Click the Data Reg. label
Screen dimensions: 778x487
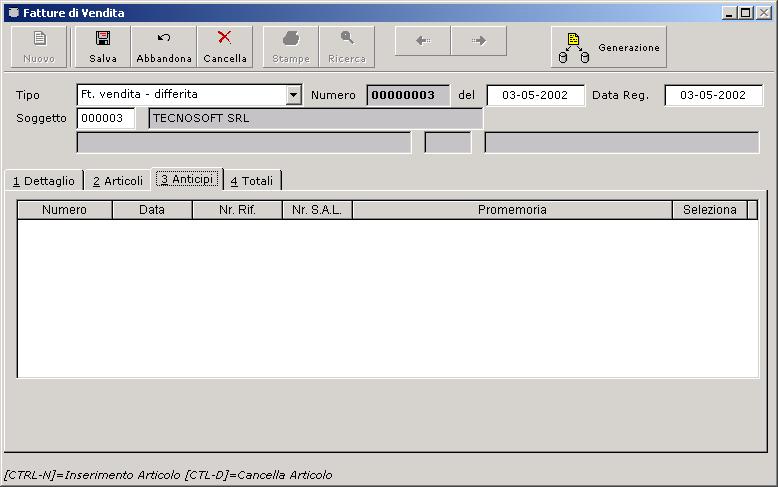coord(620,95)
